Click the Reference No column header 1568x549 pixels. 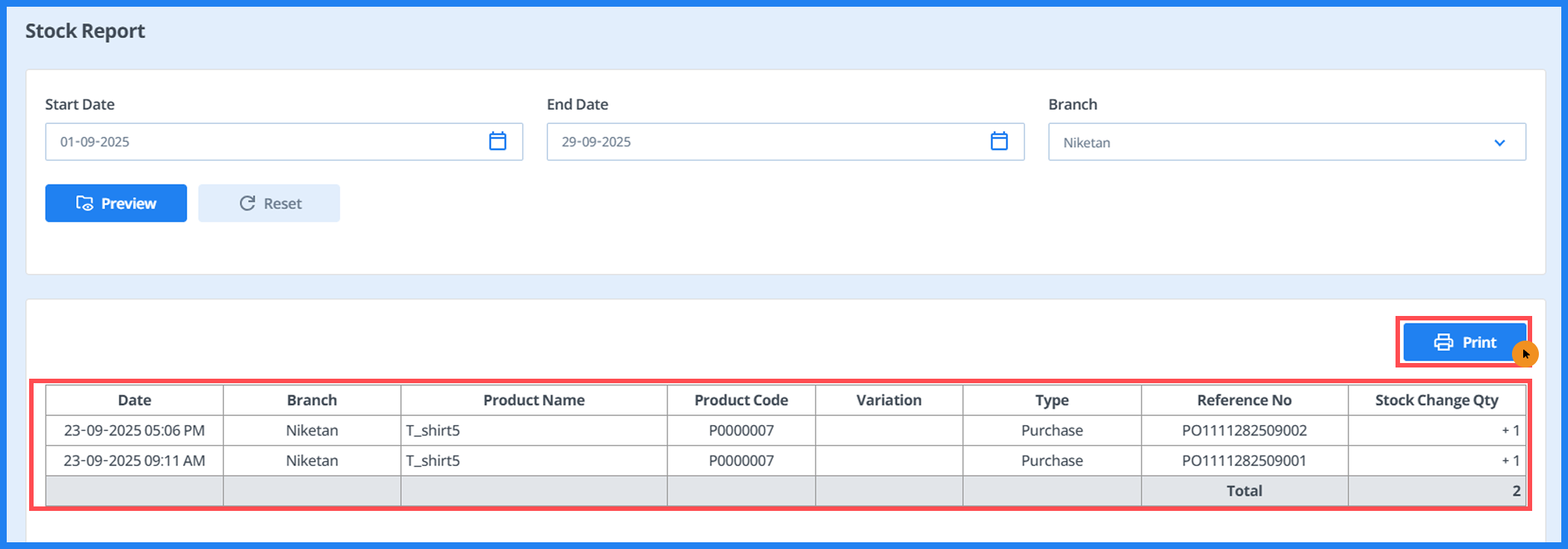pos(1244,400)
